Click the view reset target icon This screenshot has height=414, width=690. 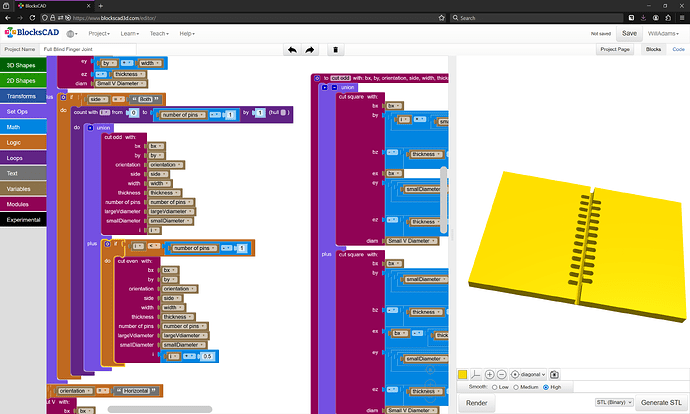(515, 374)
